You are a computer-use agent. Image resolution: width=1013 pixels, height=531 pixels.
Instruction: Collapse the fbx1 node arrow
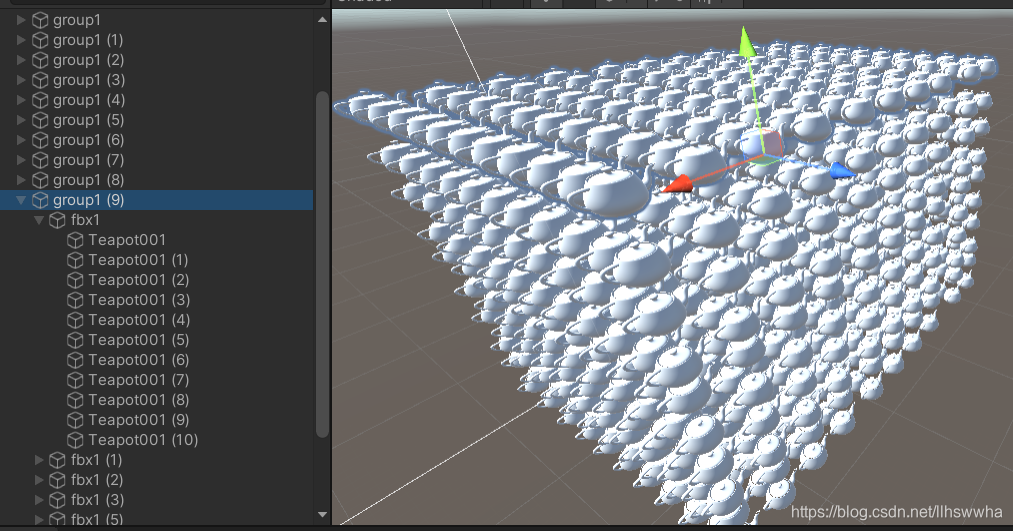tap(39, 220)
